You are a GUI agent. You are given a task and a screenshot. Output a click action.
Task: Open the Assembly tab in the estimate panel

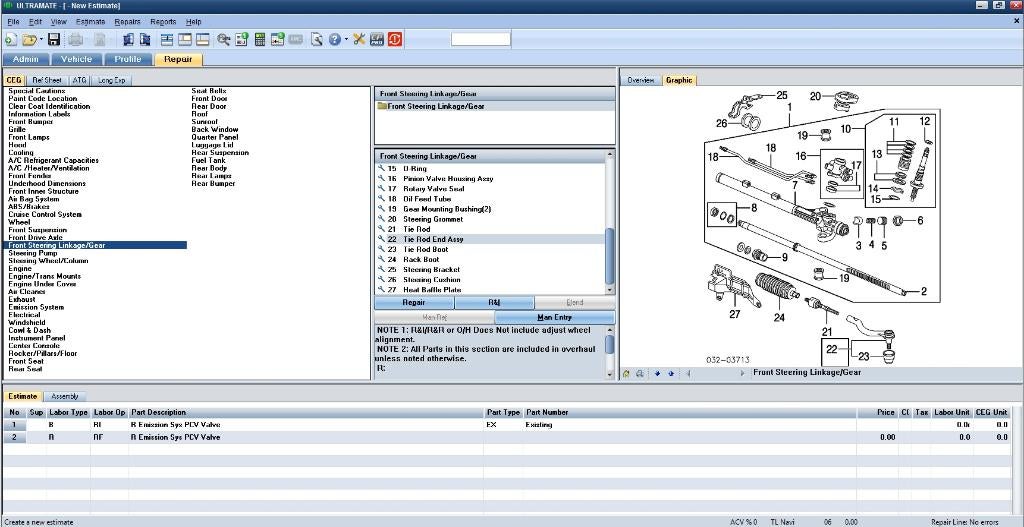click(65, 396)
